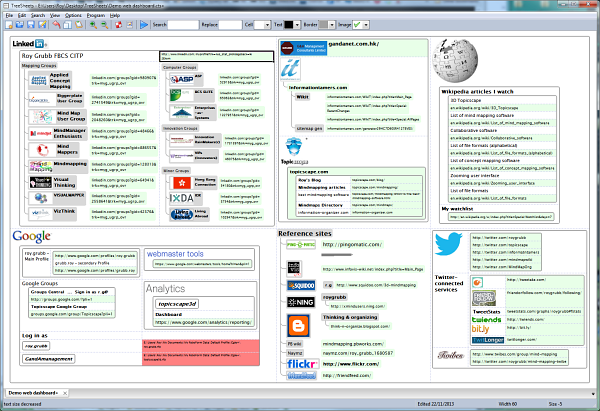
Task: Click the Topicscape blue logo
Action: click(x=294, y=147)
